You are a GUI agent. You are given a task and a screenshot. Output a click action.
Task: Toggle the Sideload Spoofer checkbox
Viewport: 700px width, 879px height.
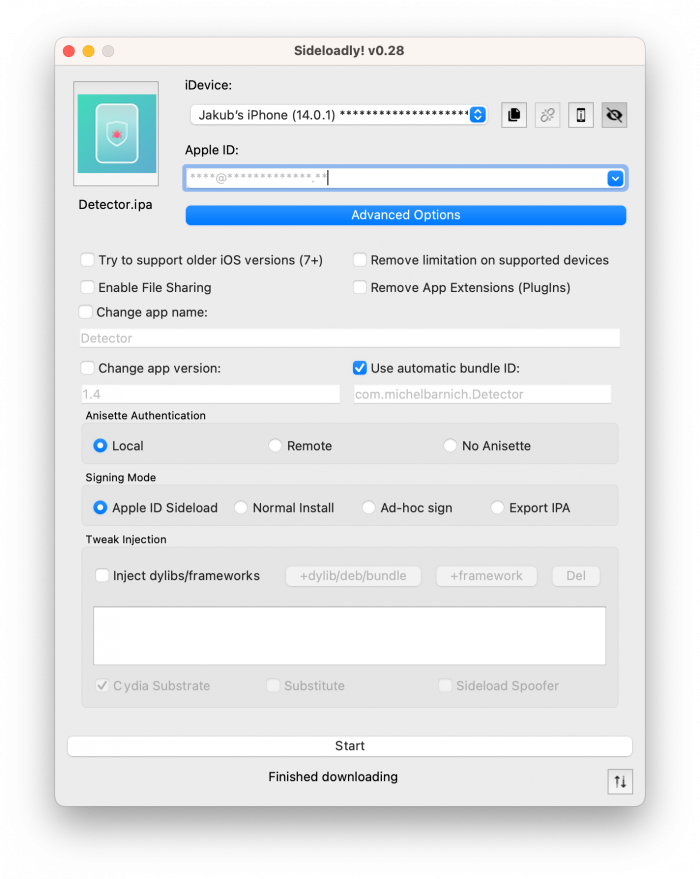click(445, 686)
